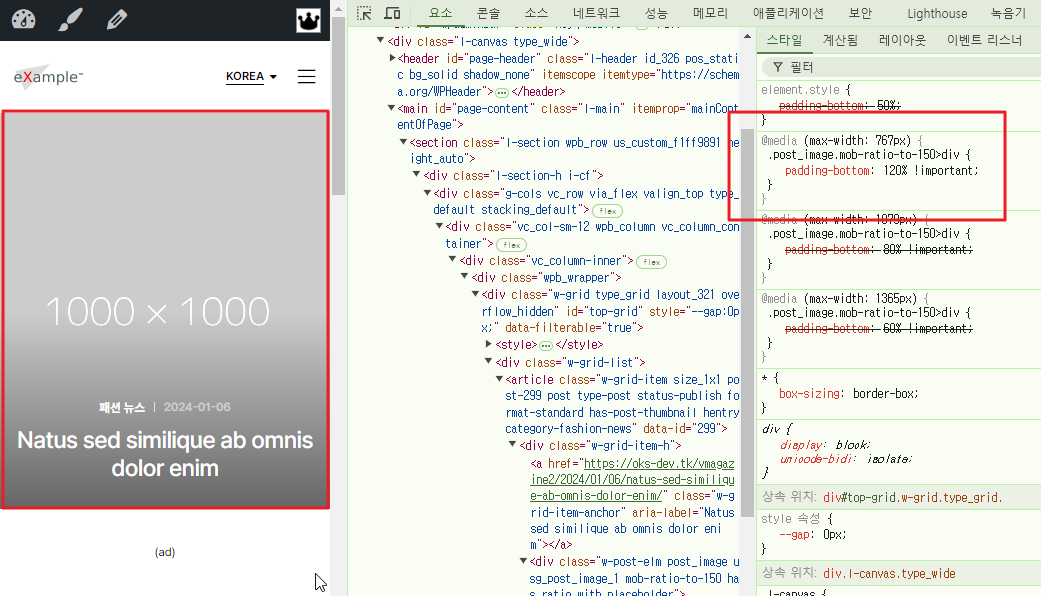Collapse the l-canvas type_wide div node

pos(380,40)
